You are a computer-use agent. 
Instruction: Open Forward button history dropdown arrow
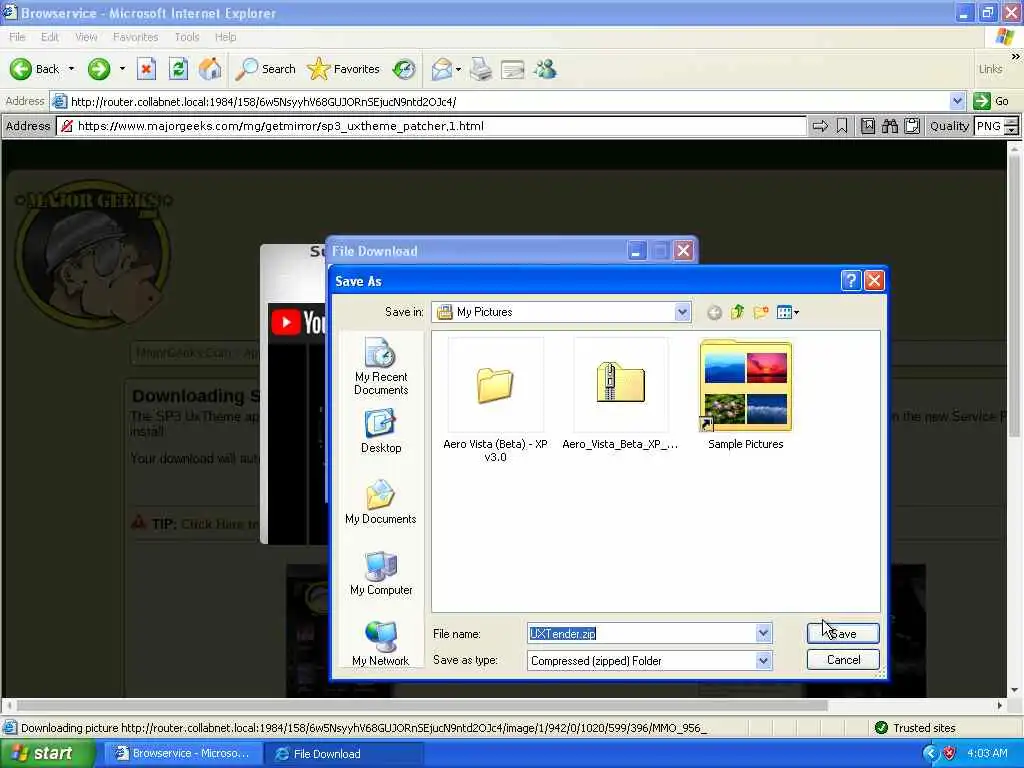[x=122, y=69]
